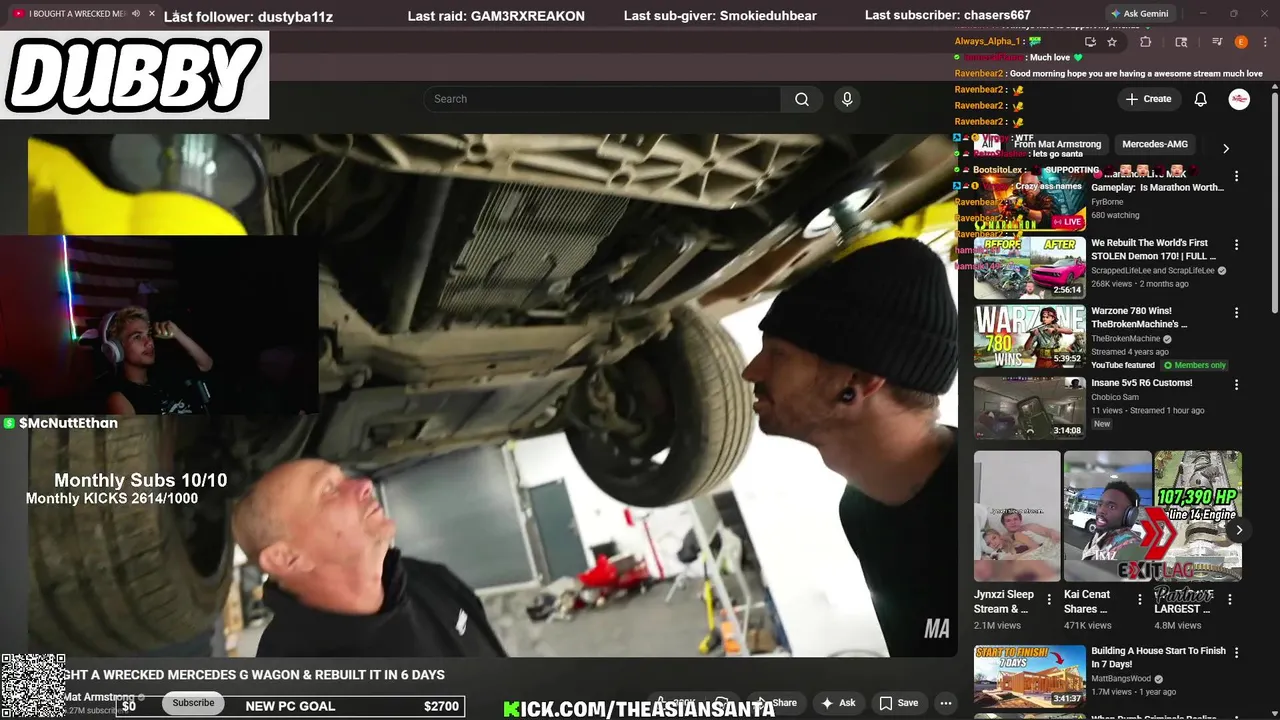Open 'We Rebuilt The World's First STOLEN Demon' title
1280x720 pixels.
1153,249
